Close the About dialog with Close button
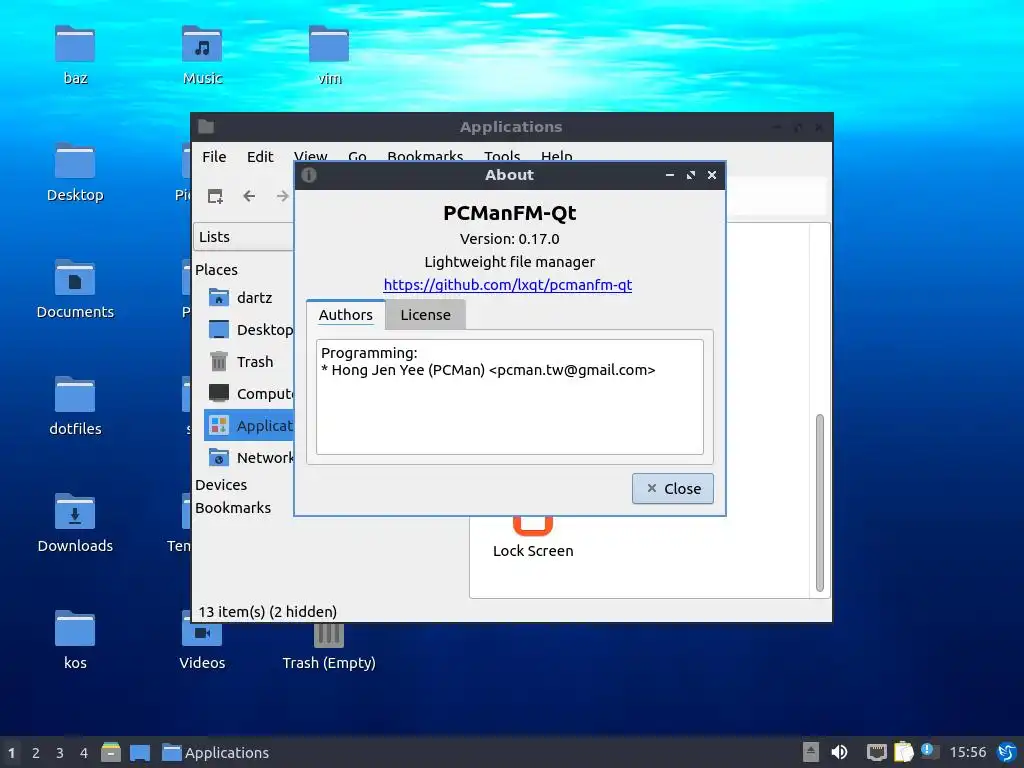This screenshot has width=1024, height=768. [673, 488]
